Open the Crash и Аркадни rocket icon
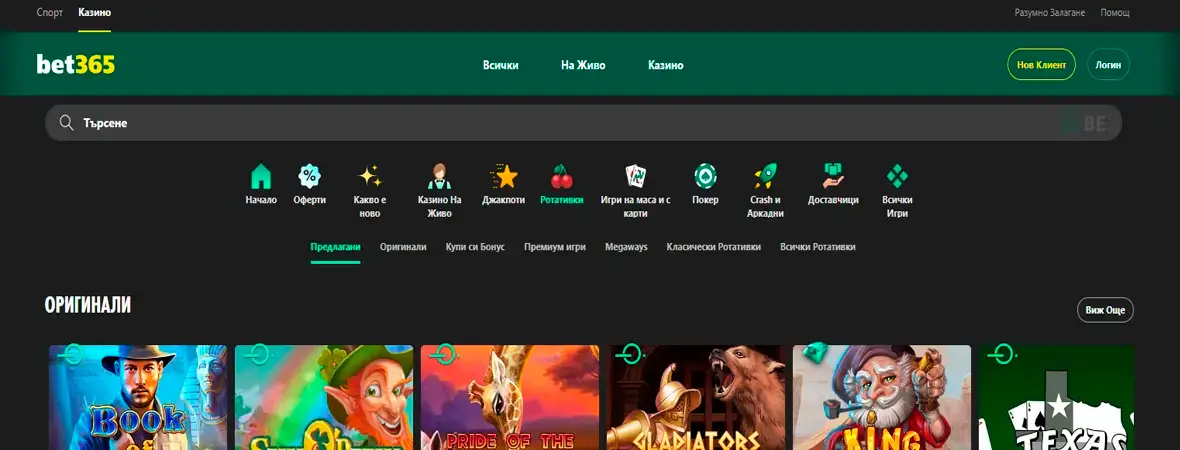The height and width of the screenshot is (450, 1180). pyautogui.click(x=765, y=176)
